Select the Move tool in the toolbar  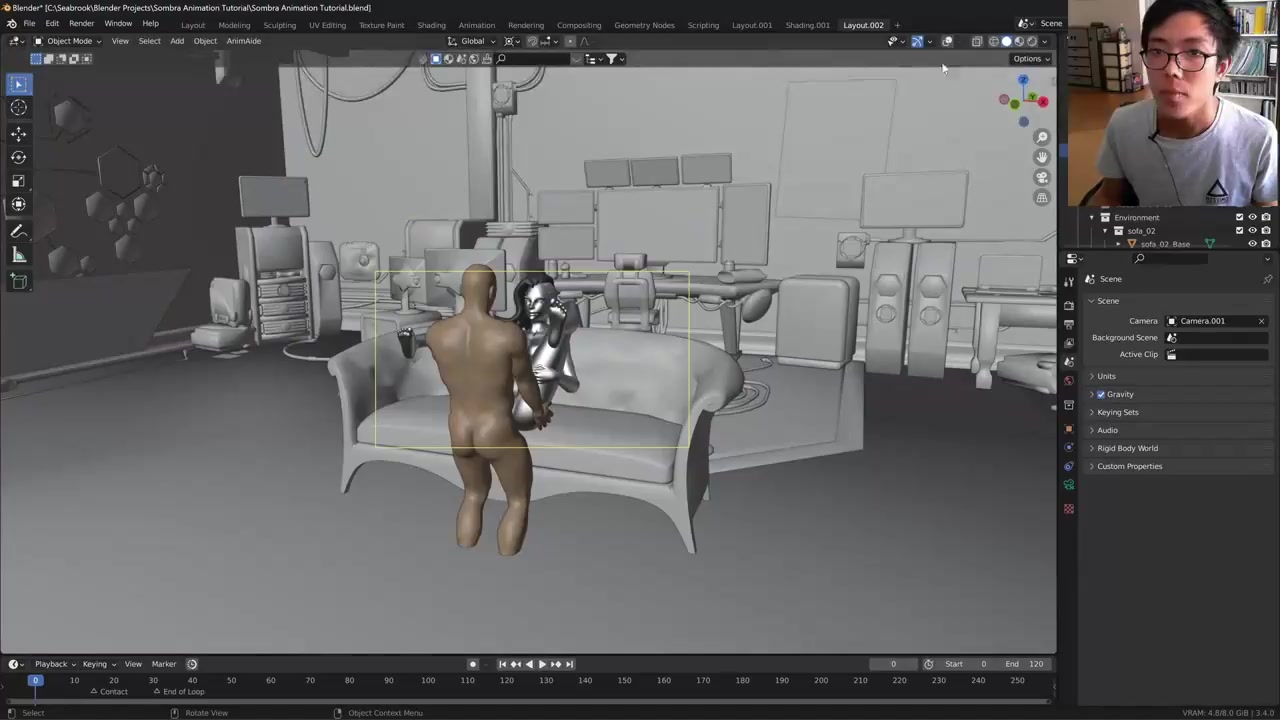coord(18,133)
